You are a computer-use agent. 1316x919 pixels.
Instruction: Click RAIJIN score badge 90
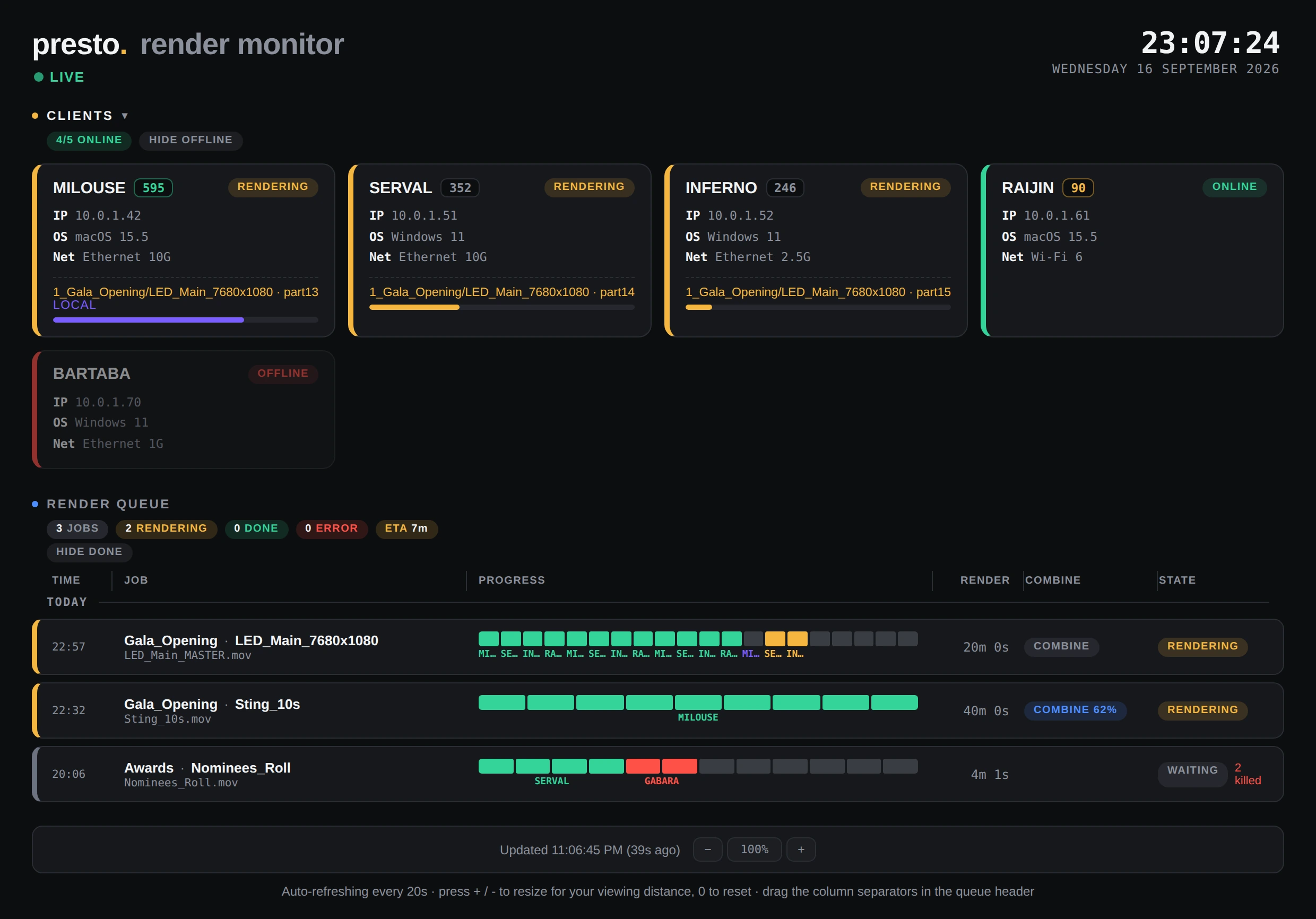[x=1078, y=188]
